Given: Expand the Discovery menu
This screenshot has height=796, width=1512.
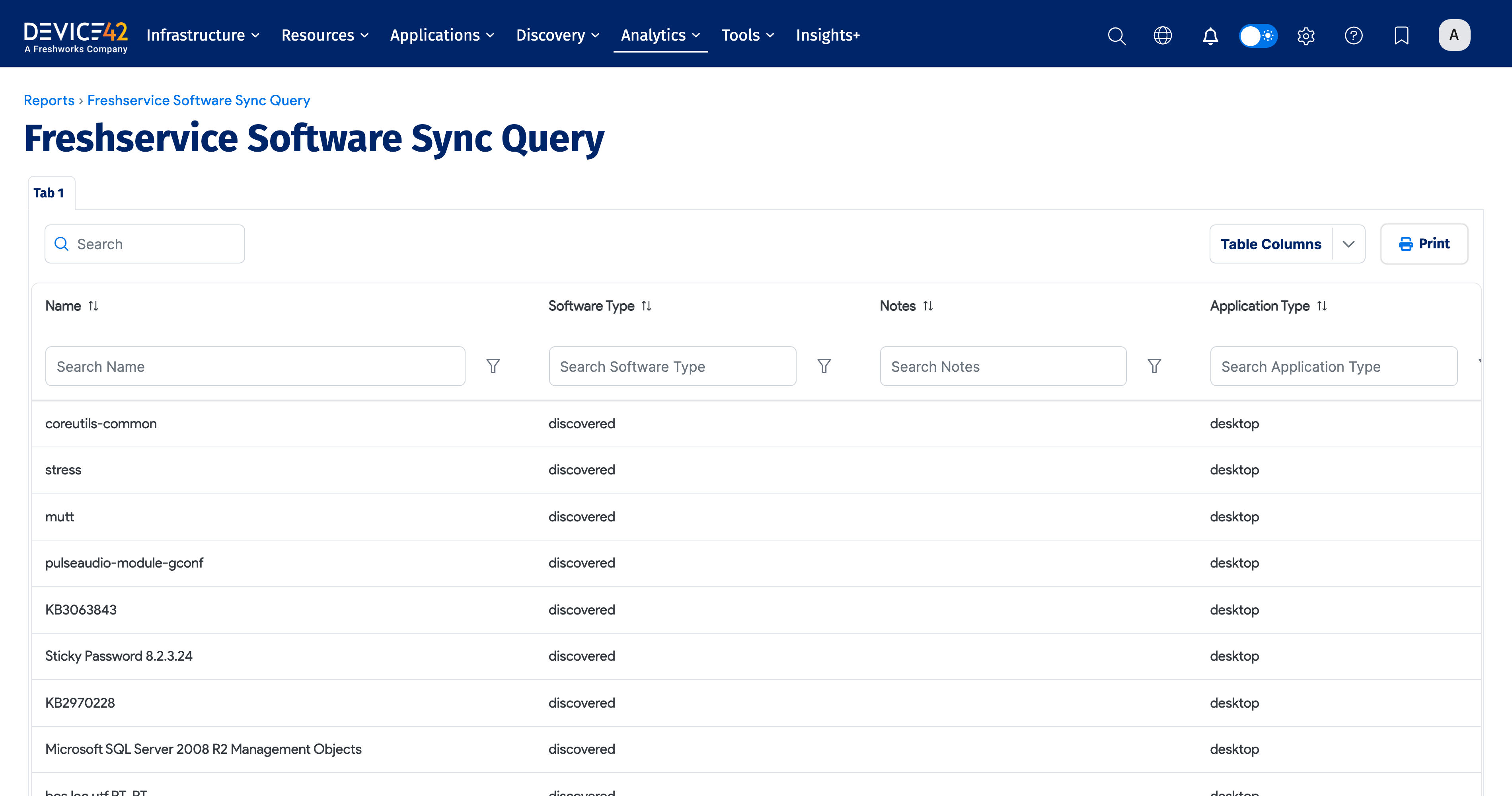Looking at the screenshot, I should pos(557,35).
